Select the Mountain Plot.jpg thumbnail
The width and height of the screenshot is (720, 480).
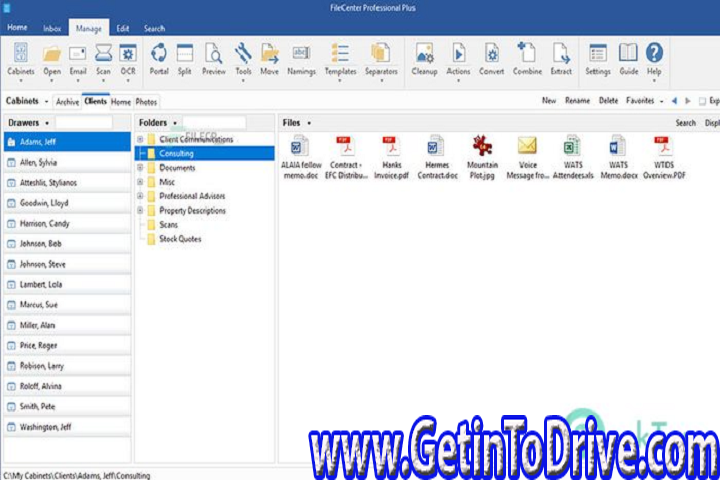pos(482,158)
